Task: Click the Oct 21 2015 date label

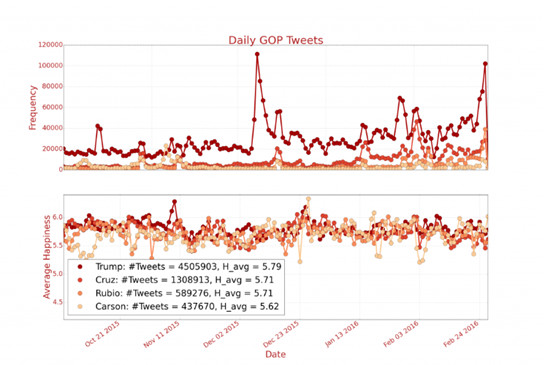Action: pos(102,334)
